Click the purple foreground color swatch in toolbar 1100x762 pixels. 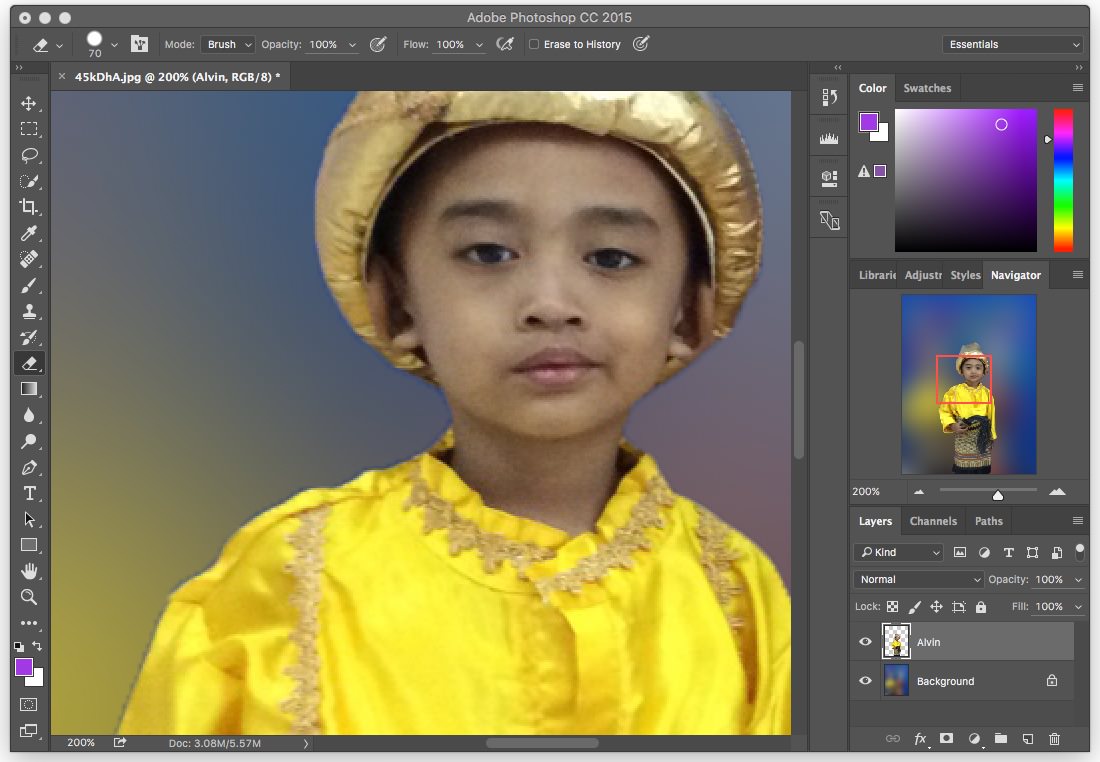(x=24, y=667)
